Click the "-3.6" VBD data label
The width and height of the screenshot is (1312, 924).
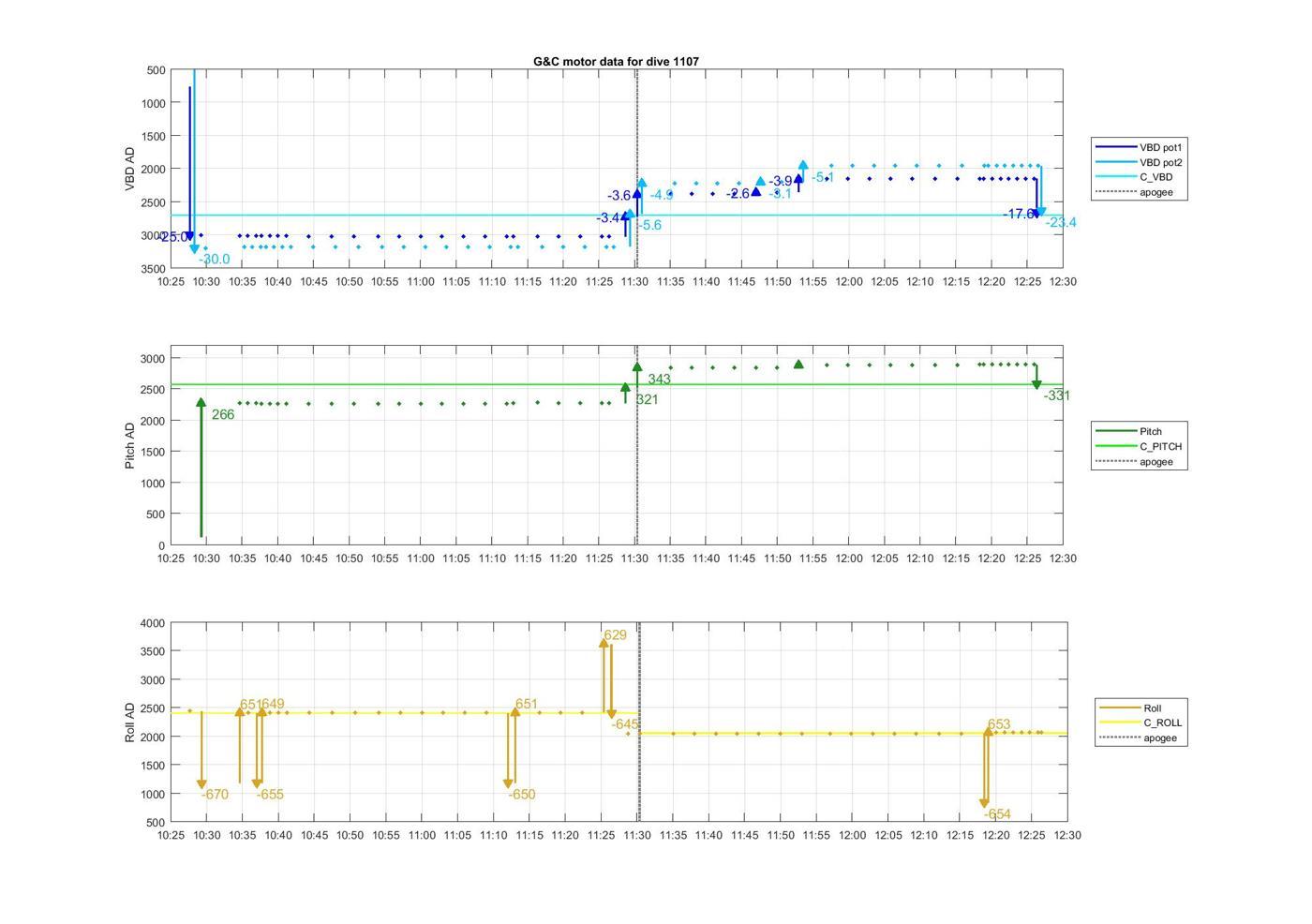coord(619,196)
